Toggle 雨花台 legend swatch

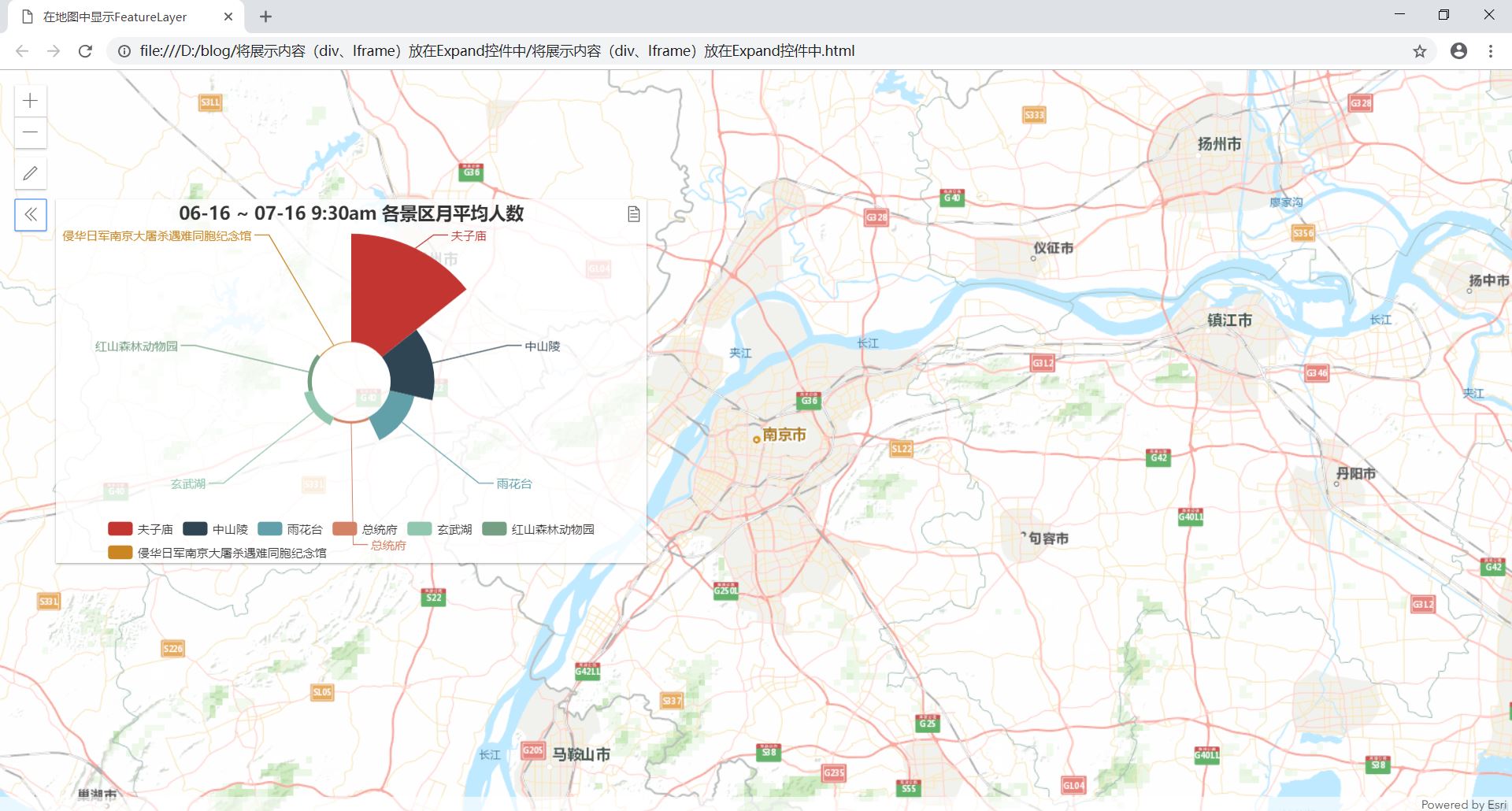click(x=269, y=529)
